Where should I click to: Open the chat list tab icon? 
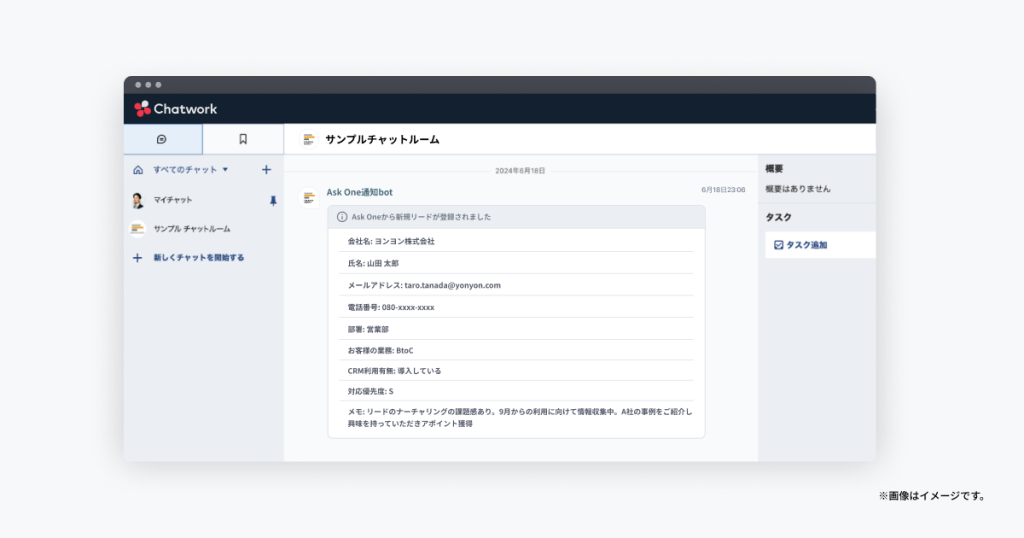click(x=162, y=139)
